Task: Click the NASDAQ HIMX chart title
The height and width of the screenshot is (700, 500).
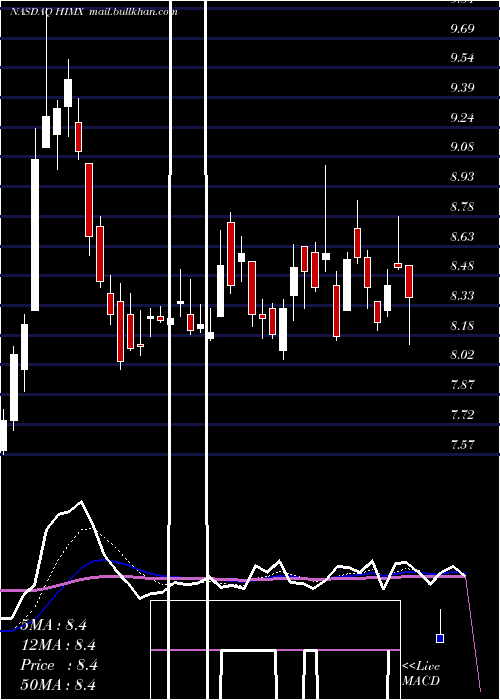Action: point(94,12)
